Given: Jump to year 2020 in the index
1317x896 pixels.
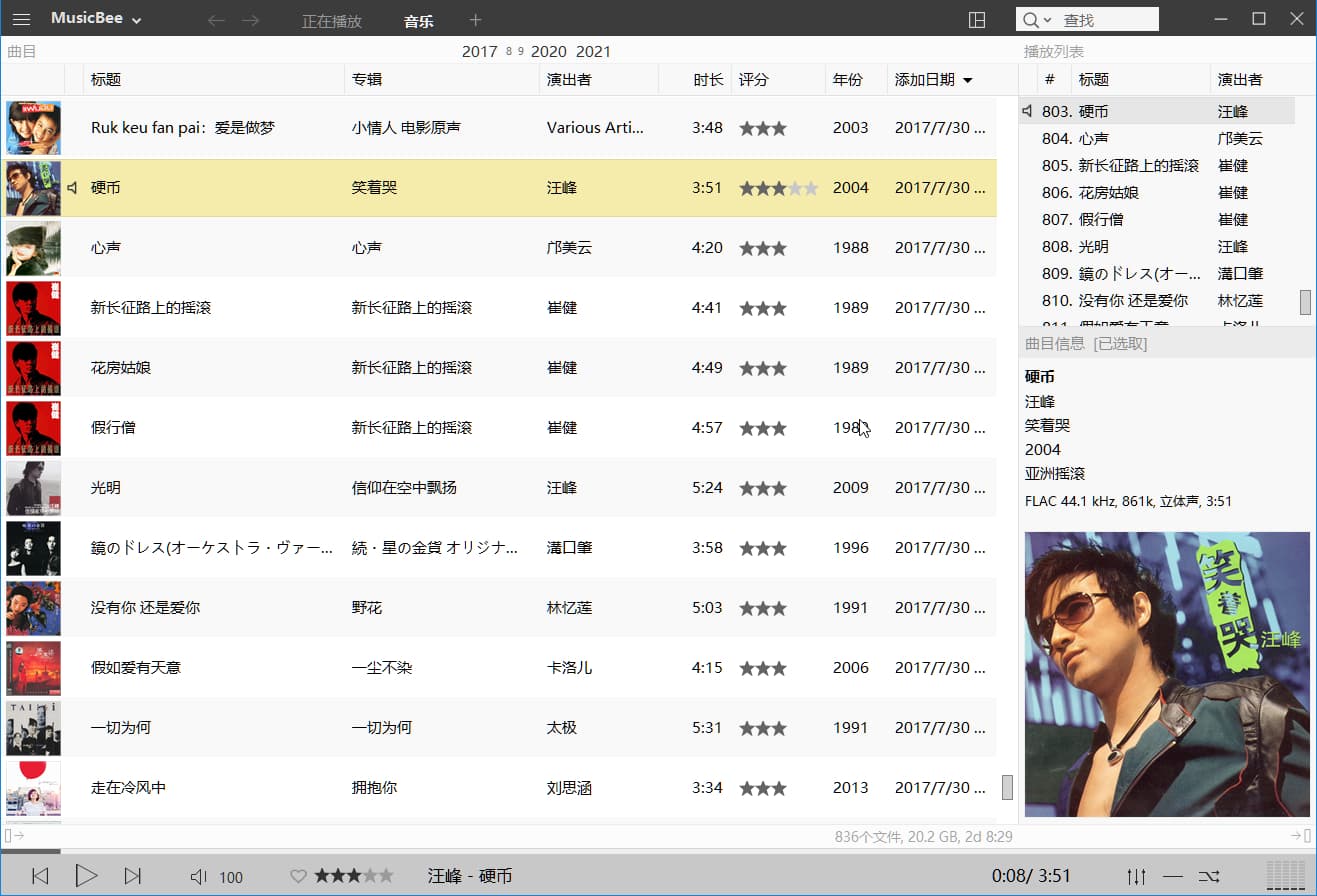Looking at the screenshot, I should pyautogui.click(x=548, y=52).
